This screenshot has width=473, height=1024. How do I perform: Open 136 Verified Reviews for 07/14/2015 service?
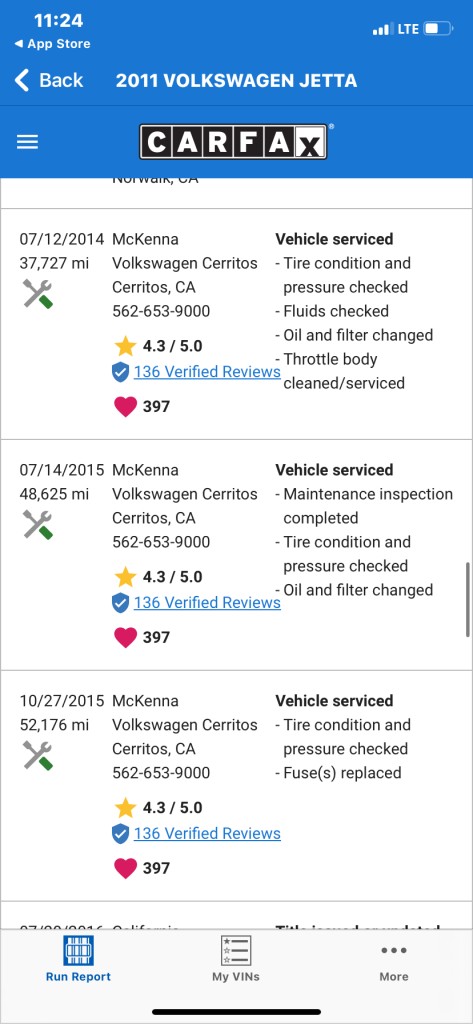click(x=207, y=602)
